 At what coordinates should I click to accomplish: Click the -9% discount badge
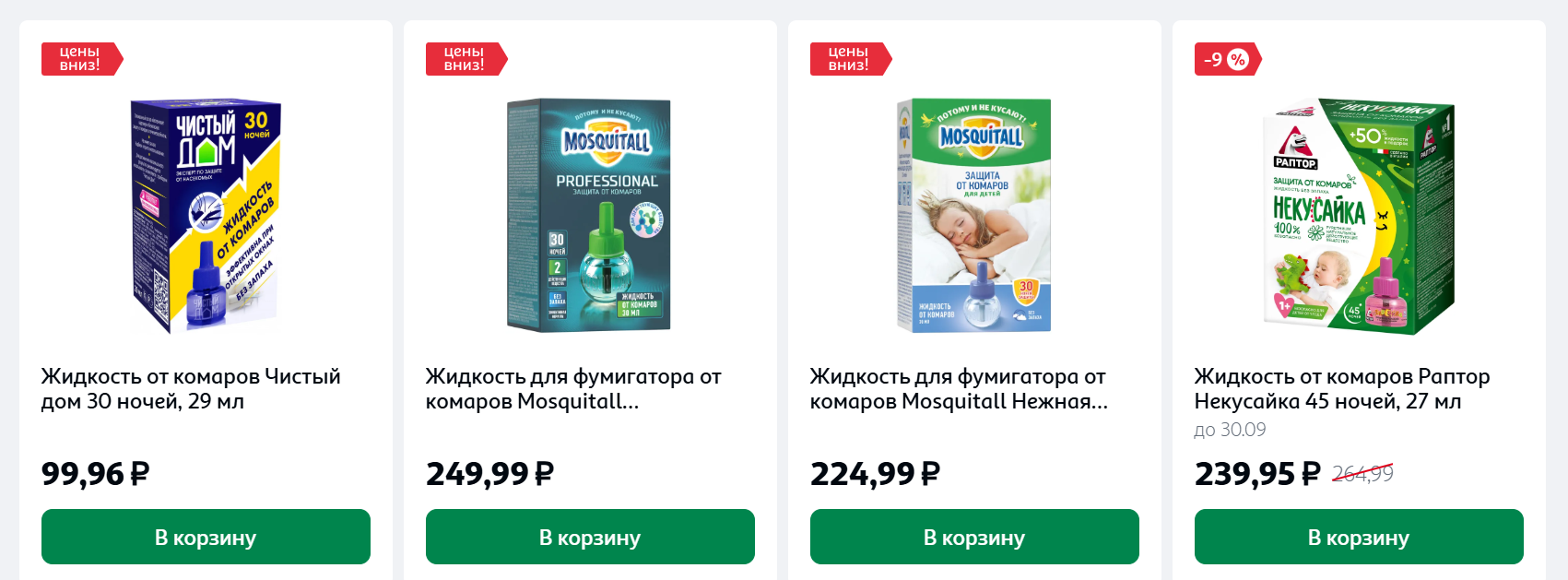(x=1227, y=59)
